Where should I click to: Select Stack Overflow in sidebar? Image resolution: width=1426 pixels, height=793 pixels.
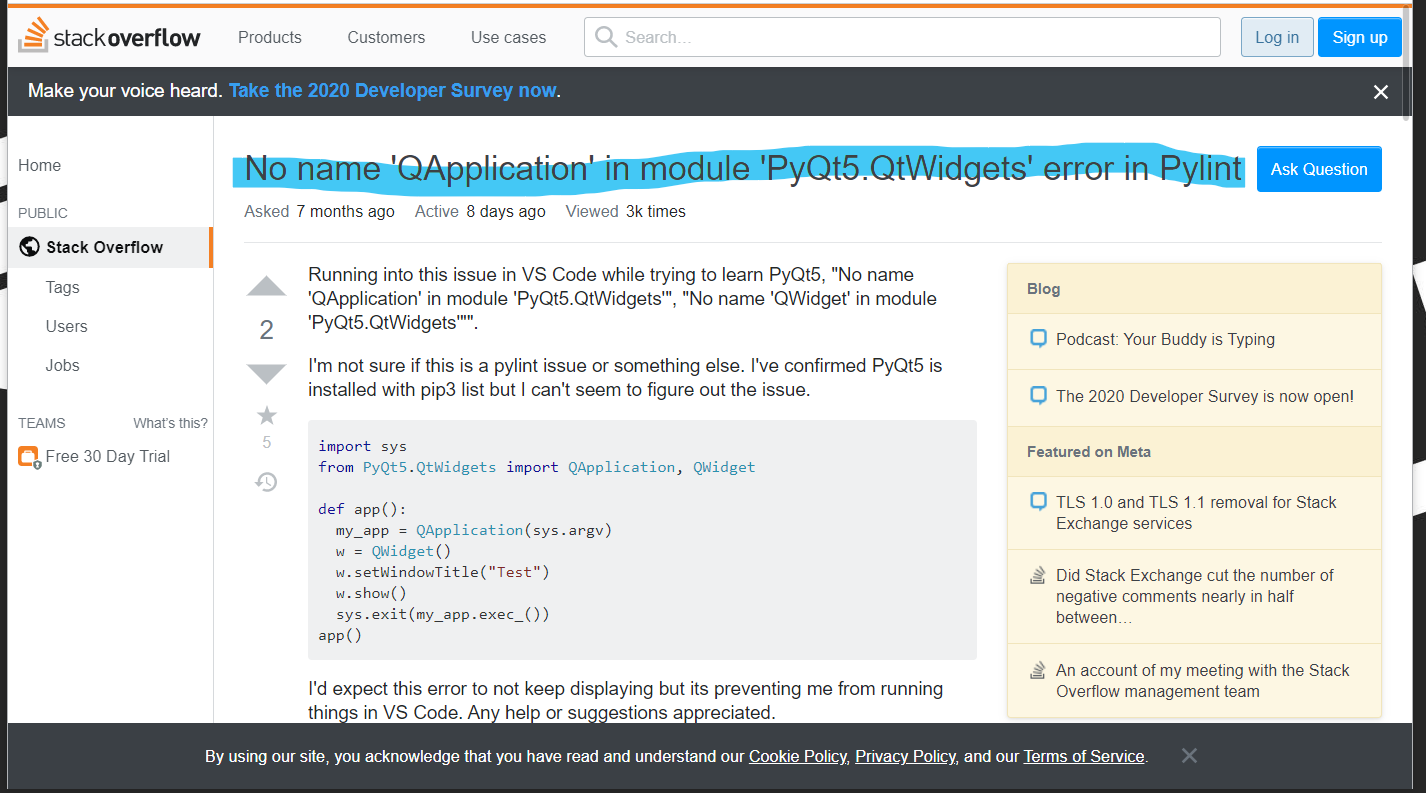coord(110,247)
